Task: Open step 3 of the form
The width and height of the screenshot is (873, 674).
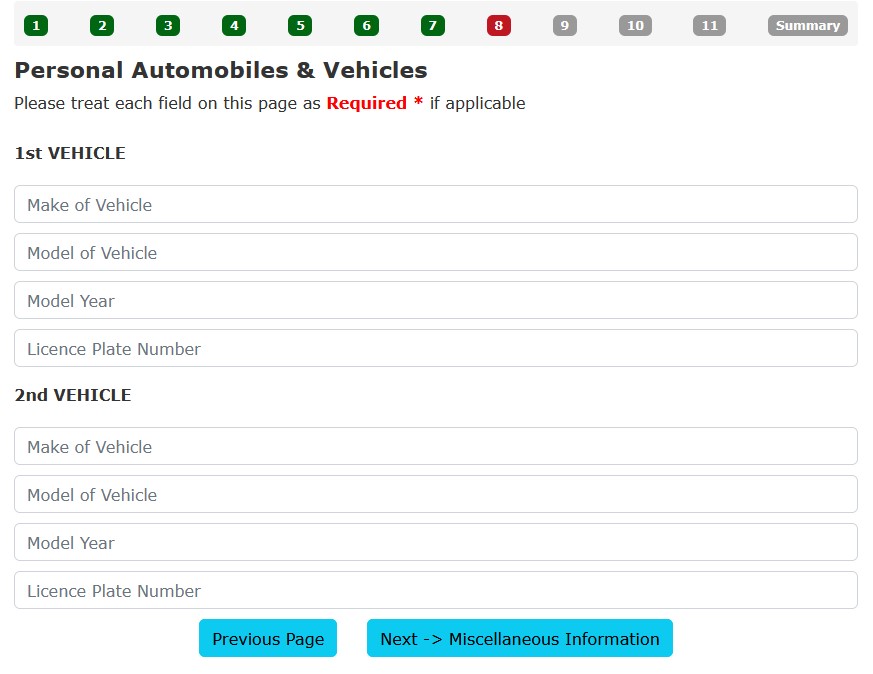Action: pyautogui.click(x=168, y=26)
